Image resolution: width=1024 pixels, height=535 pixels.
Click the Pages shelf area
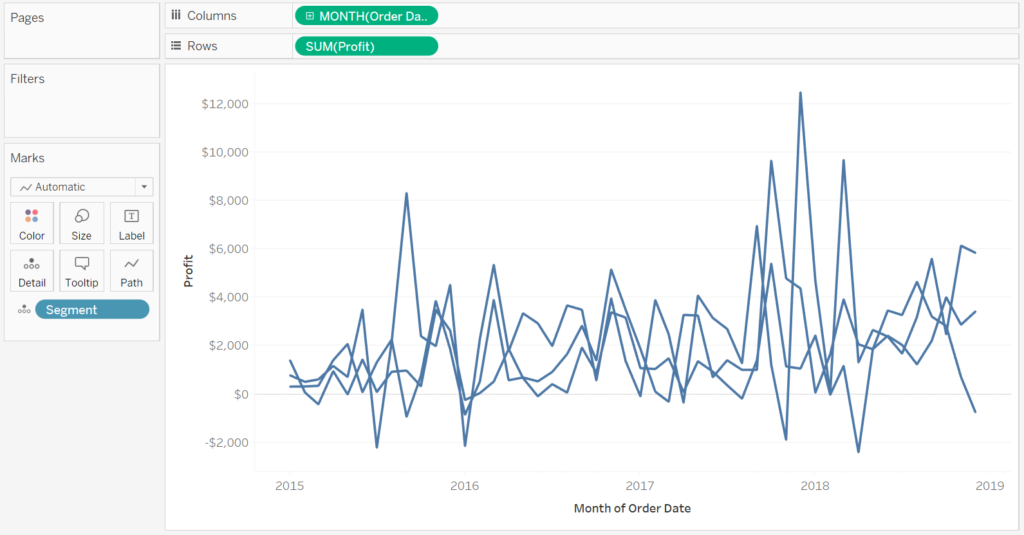[x=82, y=31]
